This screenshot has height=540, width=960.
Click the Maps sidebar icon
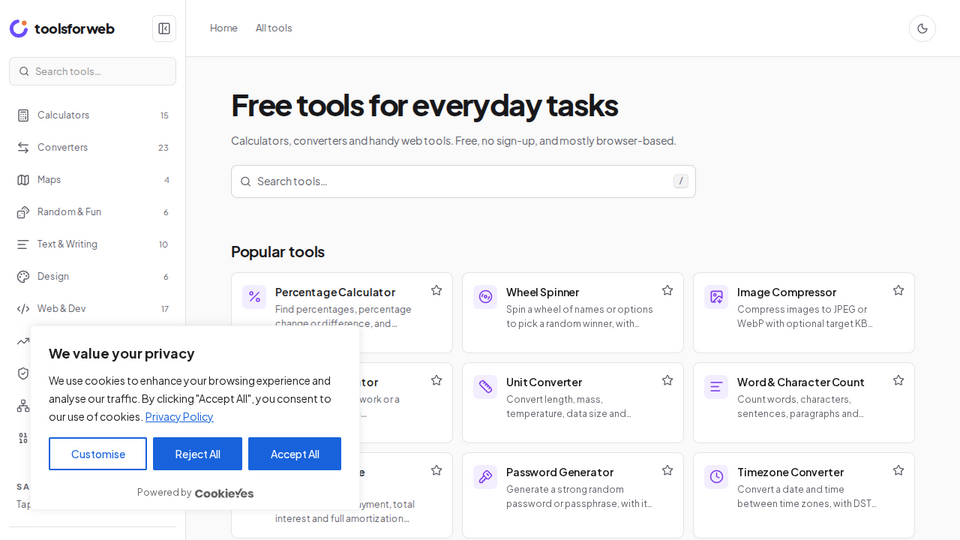click(23, 180)
